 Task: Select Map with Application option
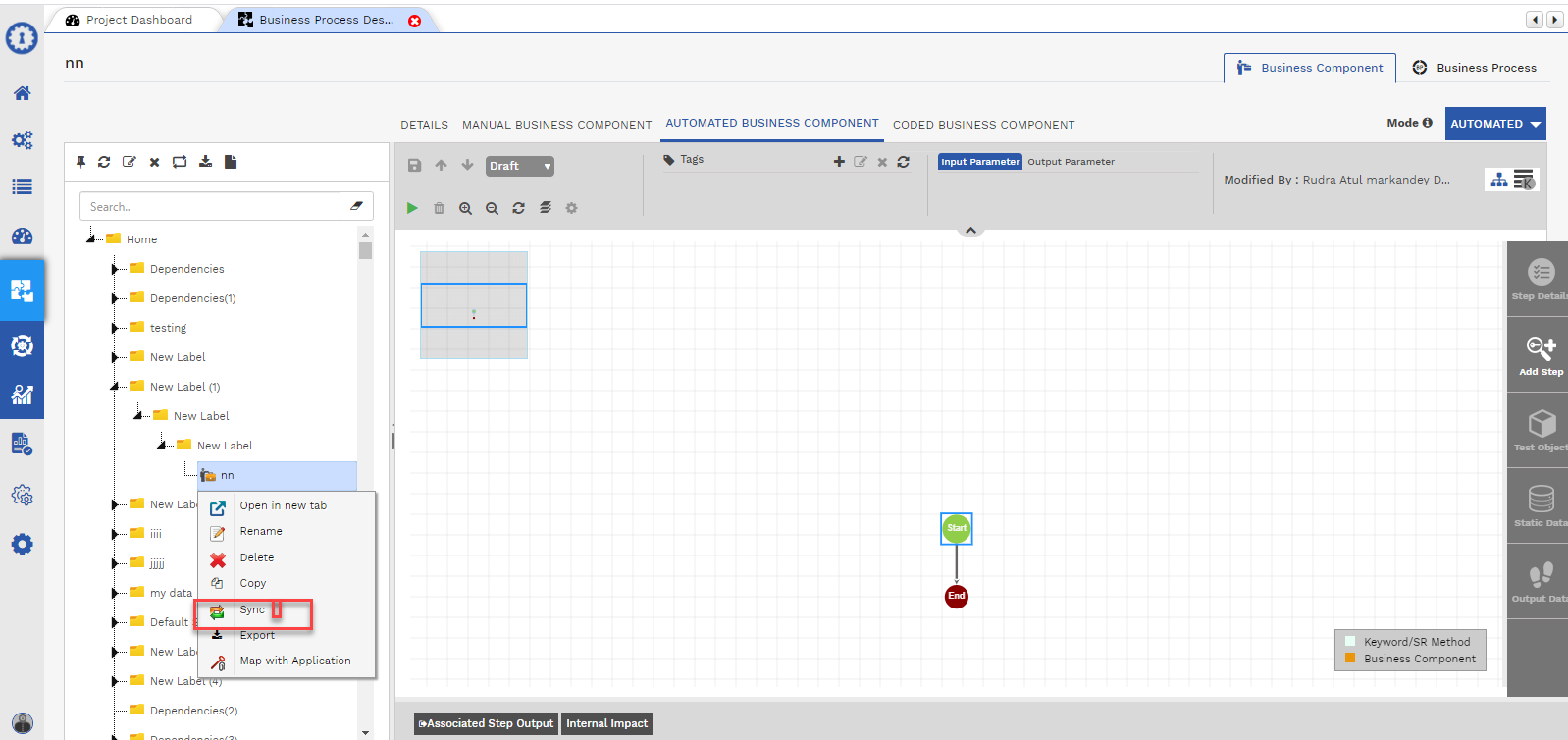(x=294, y=661)
